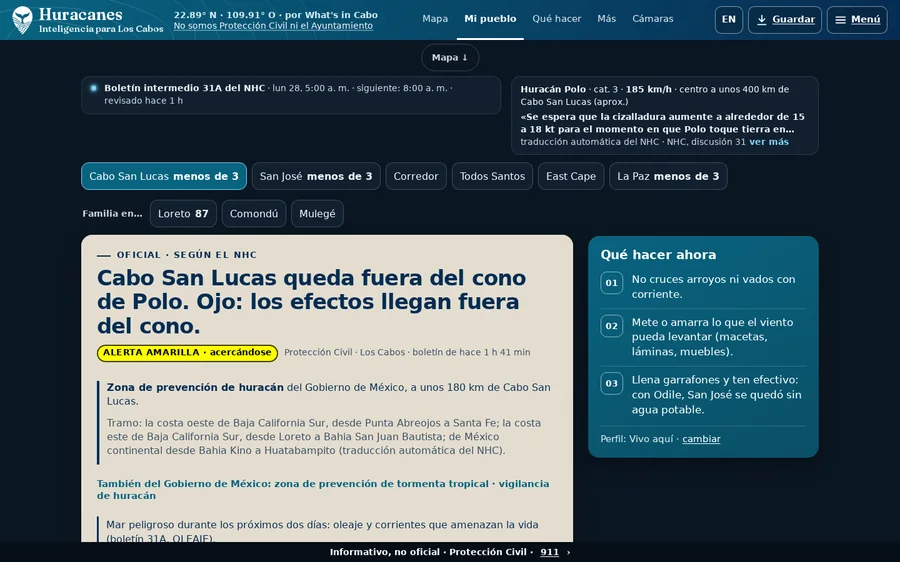Click the download icon in Guardar button
The height and width of the screenshot is (562, 900).
[762, 20]
